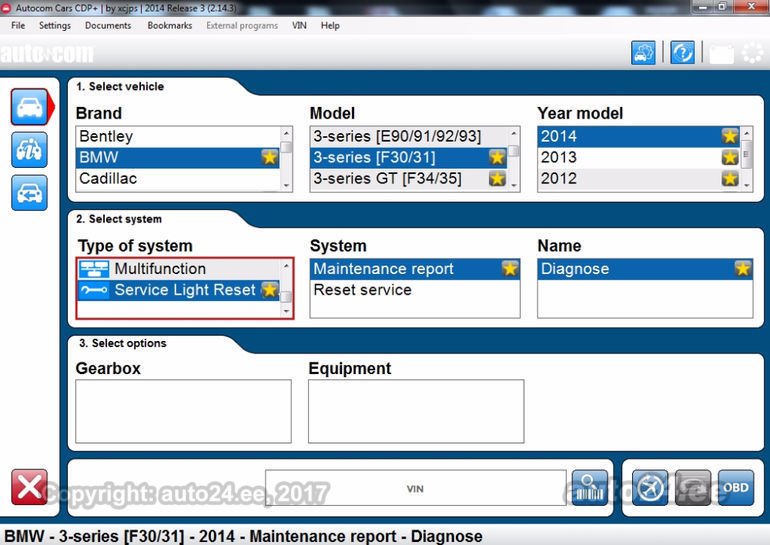Viewport: 770px width, 545px height.
Task: Toggle favorite star on 3-series [F30/31]
Action: click(497, 157)
